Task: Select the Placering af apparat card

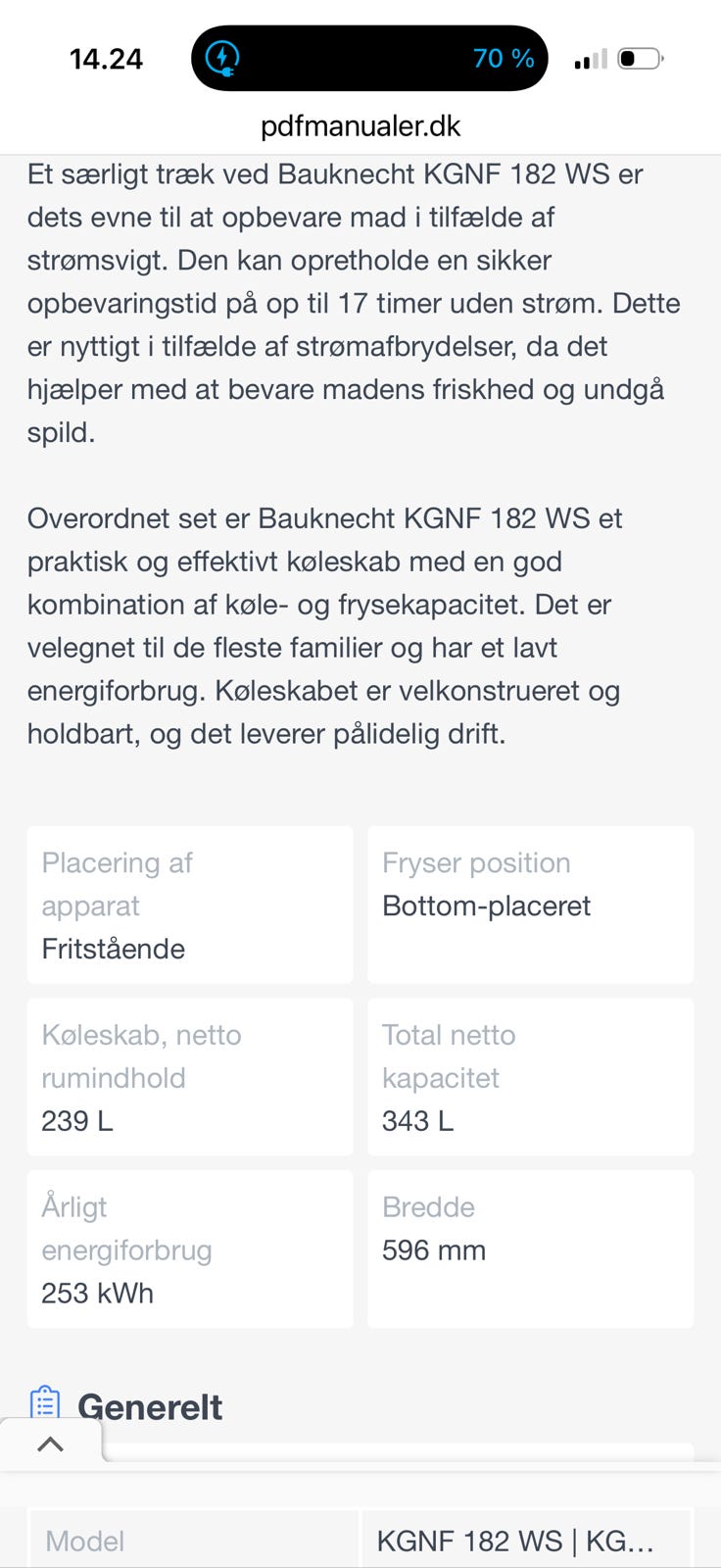Action: [190, 905]
